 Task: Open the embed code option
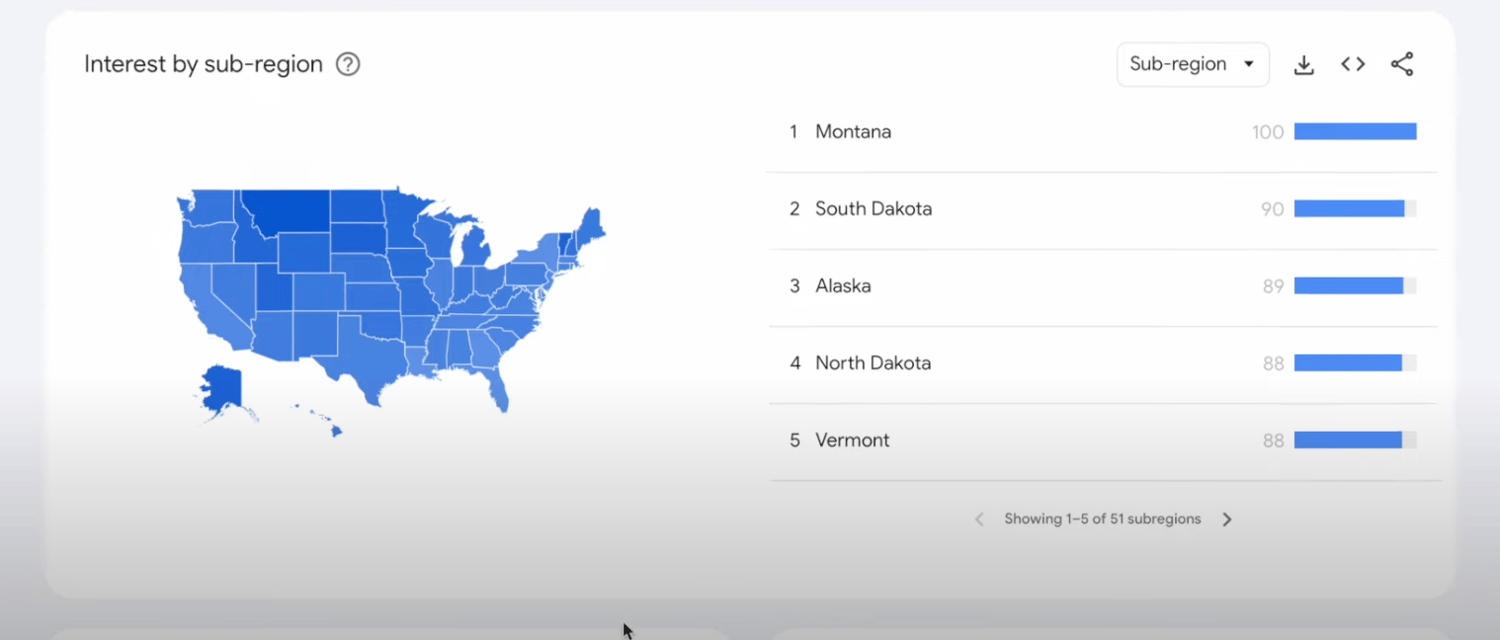point(1352,63)
